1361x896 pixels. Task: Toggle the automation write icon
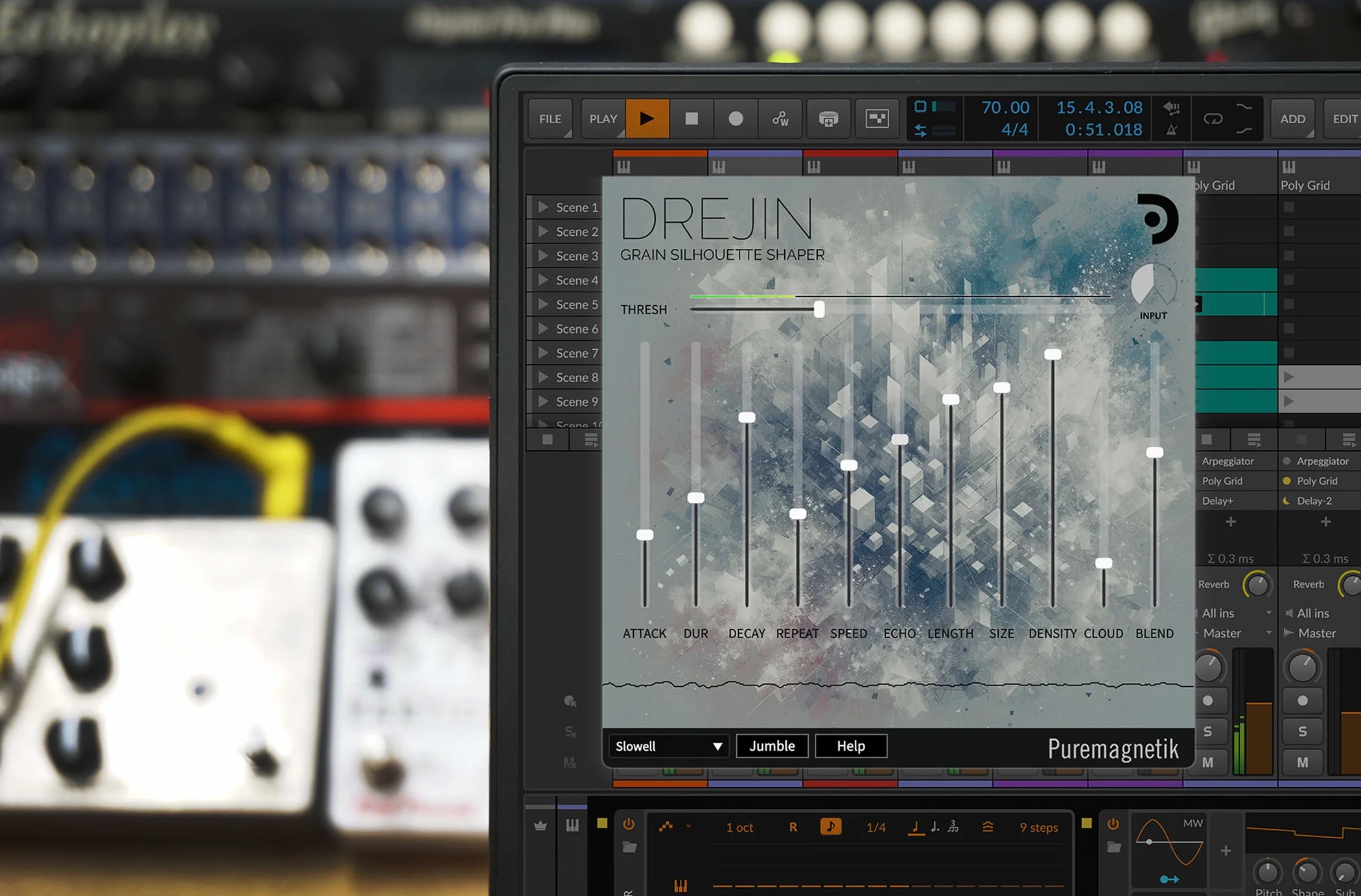point(780,119)
